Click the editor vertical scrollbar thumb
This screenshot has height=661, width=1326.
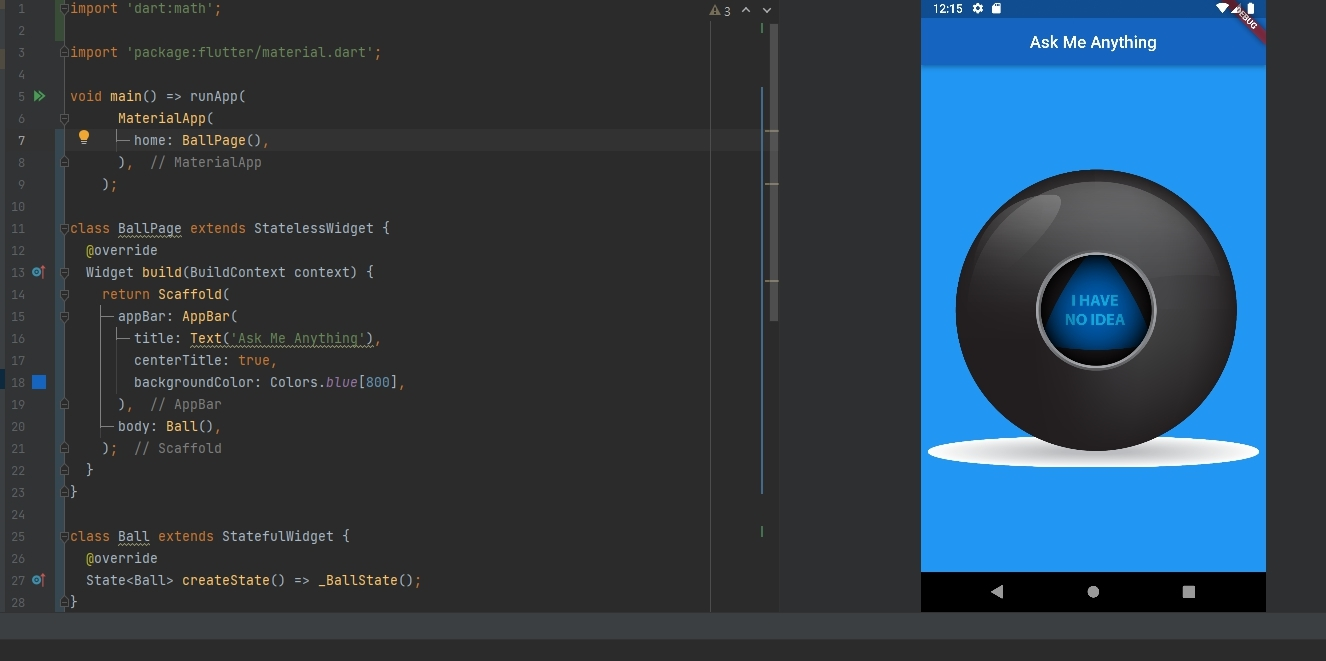(x=773, y=170)
